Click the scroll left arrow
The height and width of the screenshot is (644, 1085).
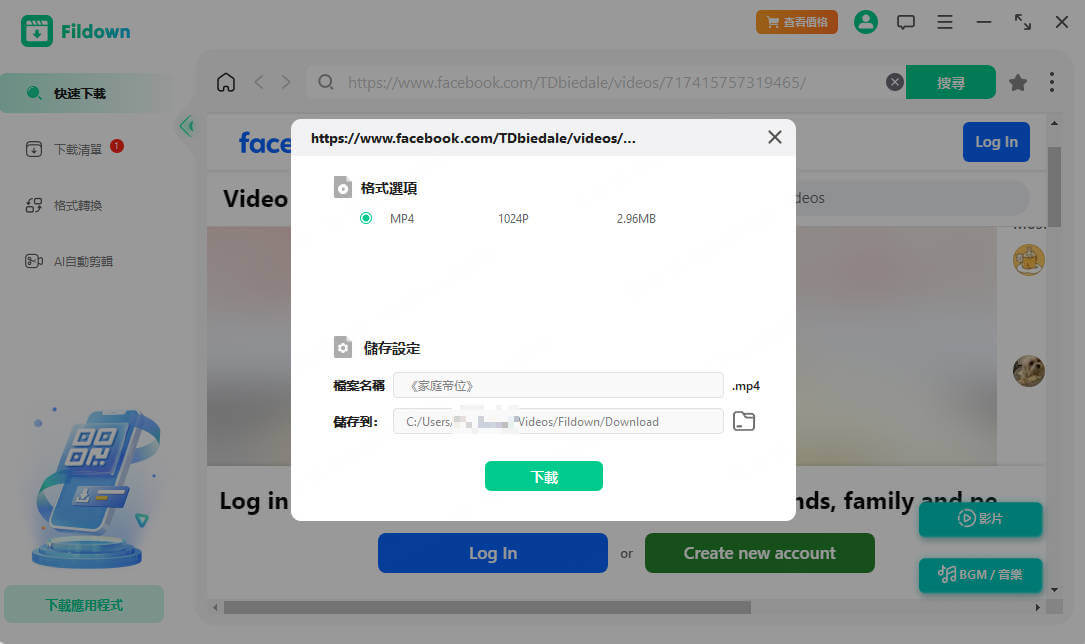click(x=215, y=607)
